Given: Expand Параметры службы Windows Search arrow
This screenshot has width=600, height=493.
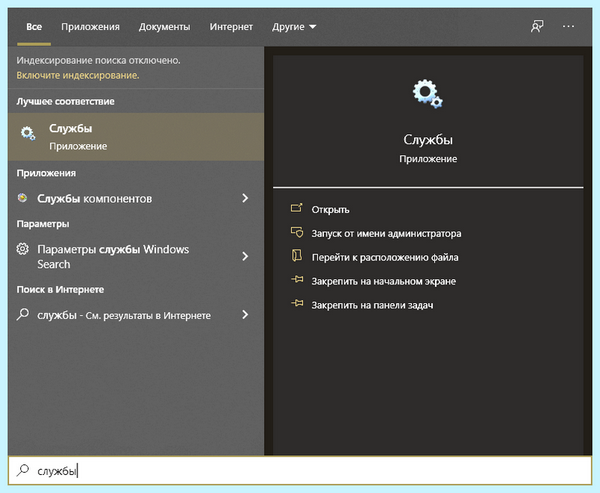Looking at the screenshot, I should [x=245, y=256].
